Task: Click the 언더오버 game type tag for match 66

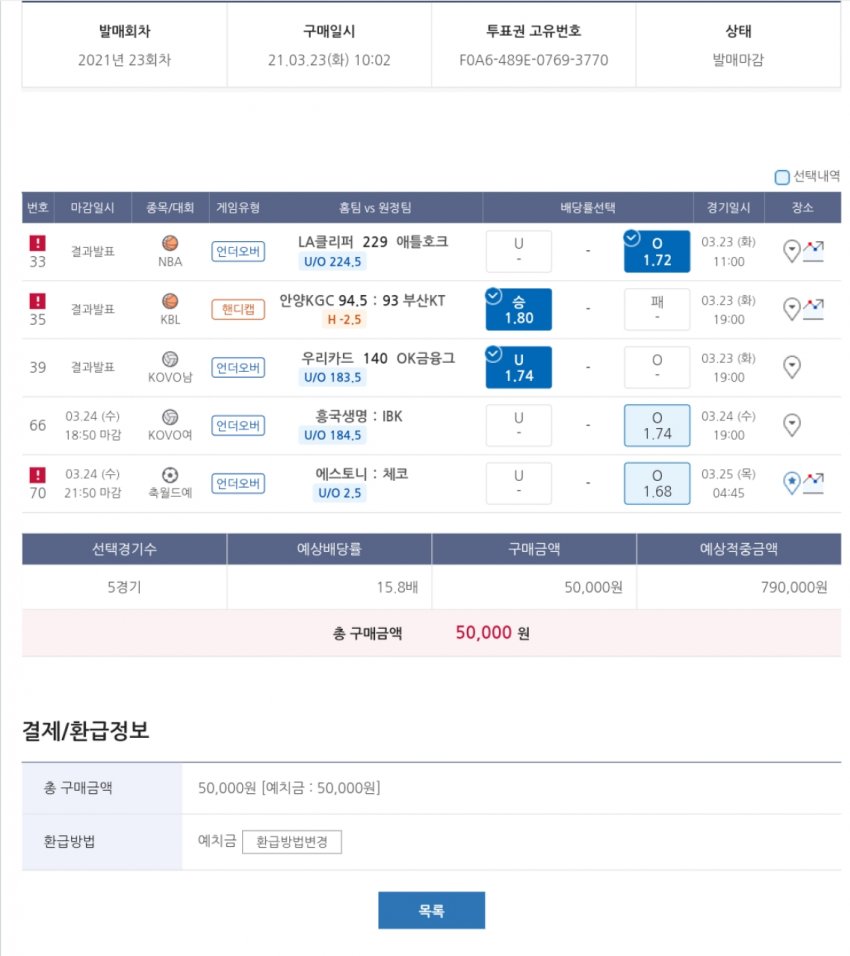Action: tap(238, 425)
